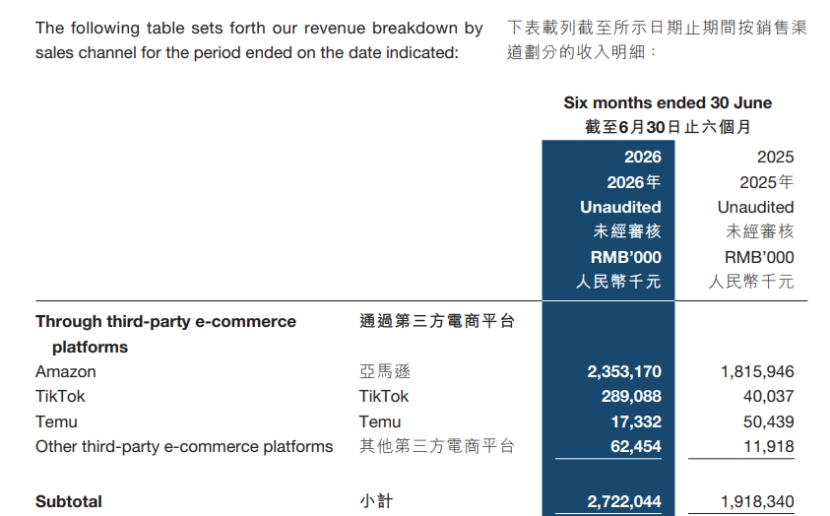
Task: Select 人民幣千元 in the 2026 column
Action: 618,282
